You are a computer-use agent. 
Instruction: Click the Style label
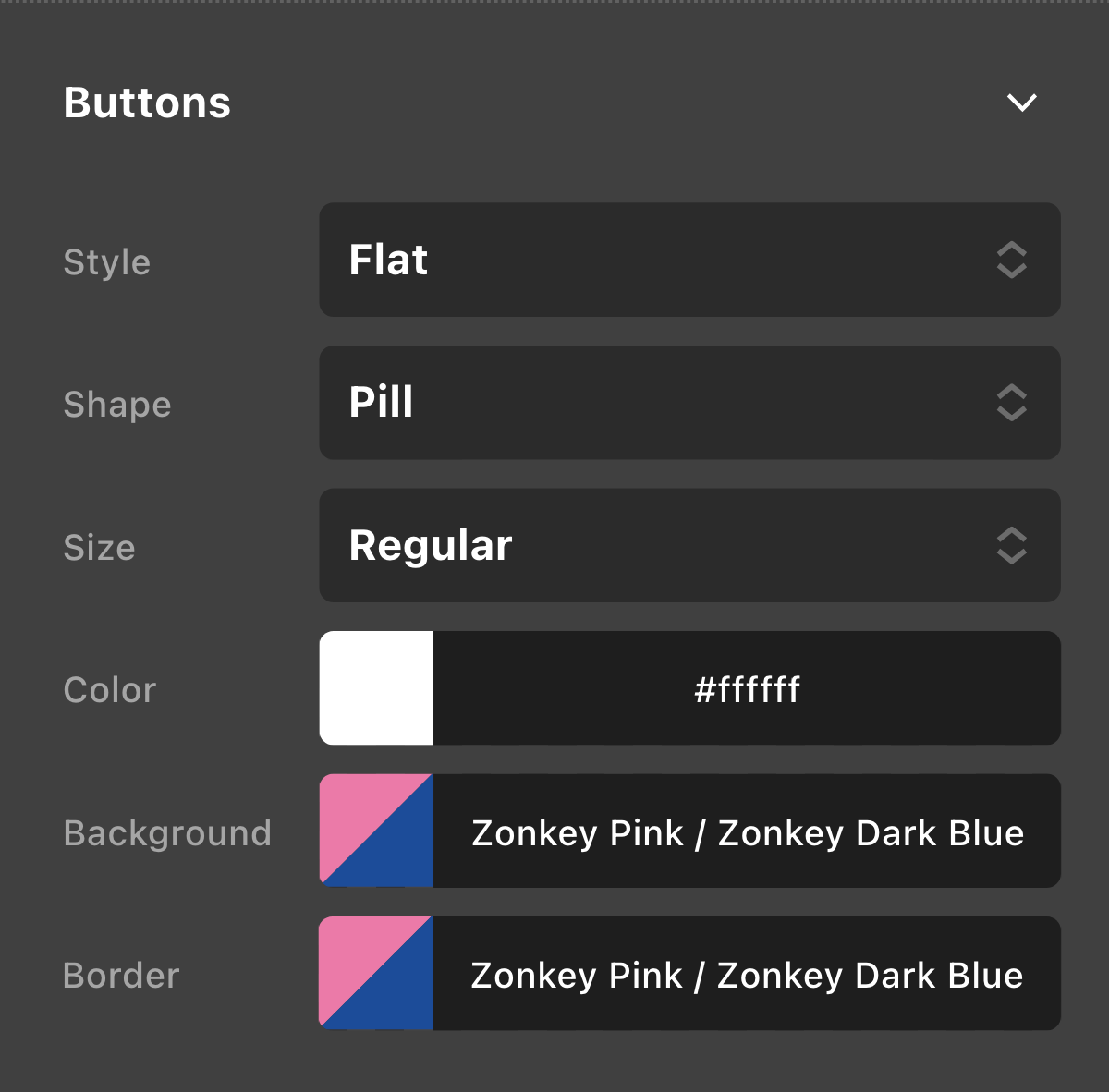[x=106, y=262]
